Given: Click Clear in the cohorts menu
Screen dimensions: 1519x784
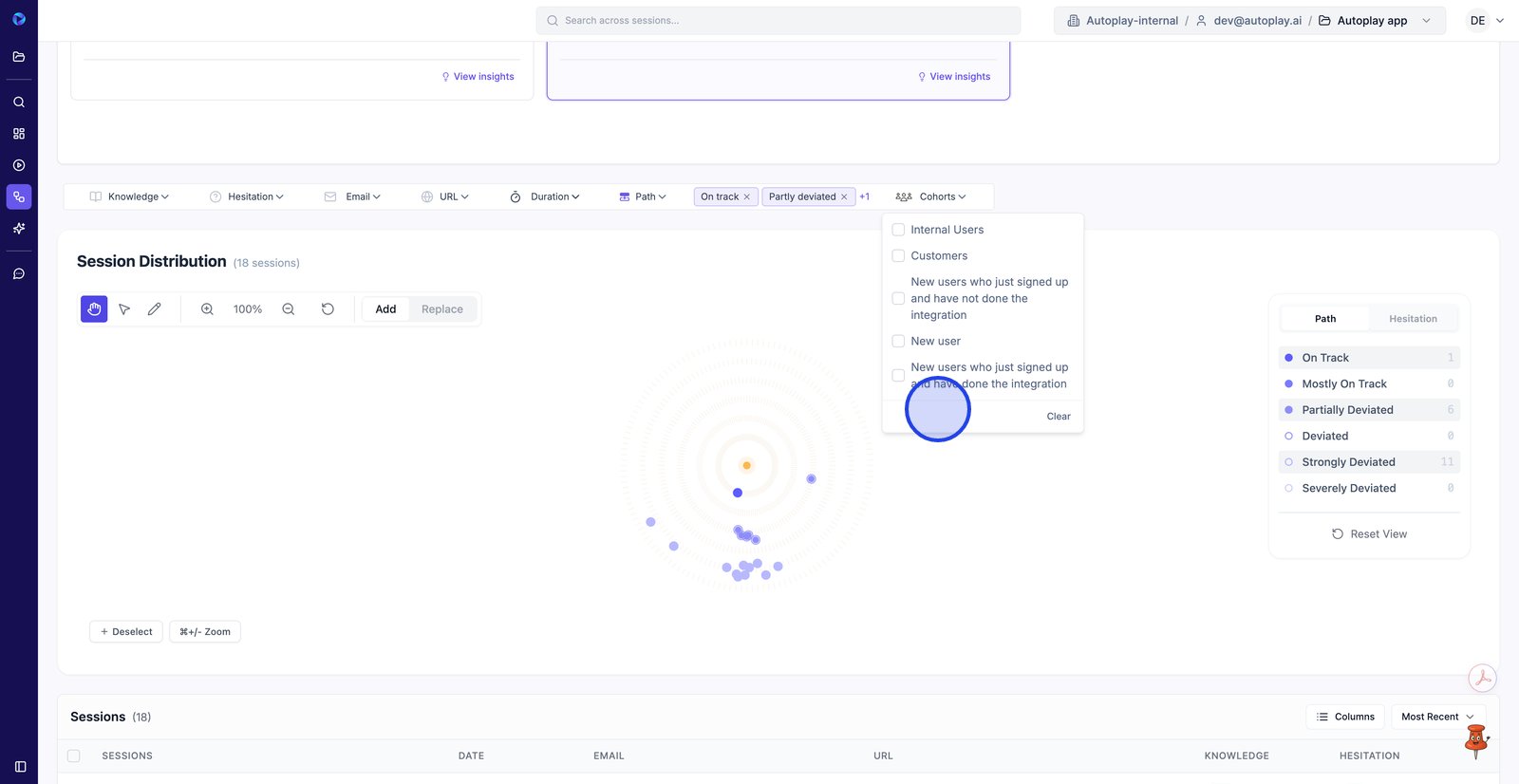Looking at the screenshot, I should click(1058, 417).
